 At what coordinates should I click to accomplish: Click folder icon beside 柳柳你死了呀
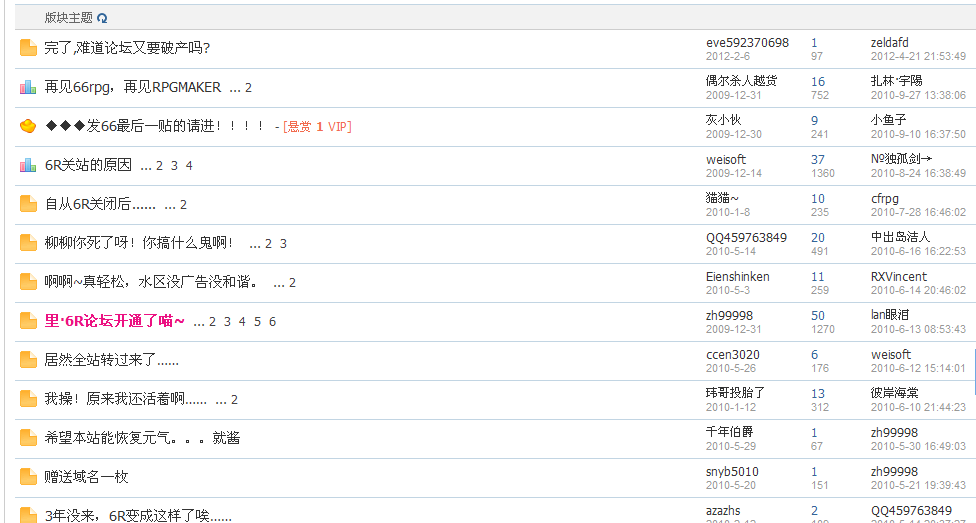(28, 243)
